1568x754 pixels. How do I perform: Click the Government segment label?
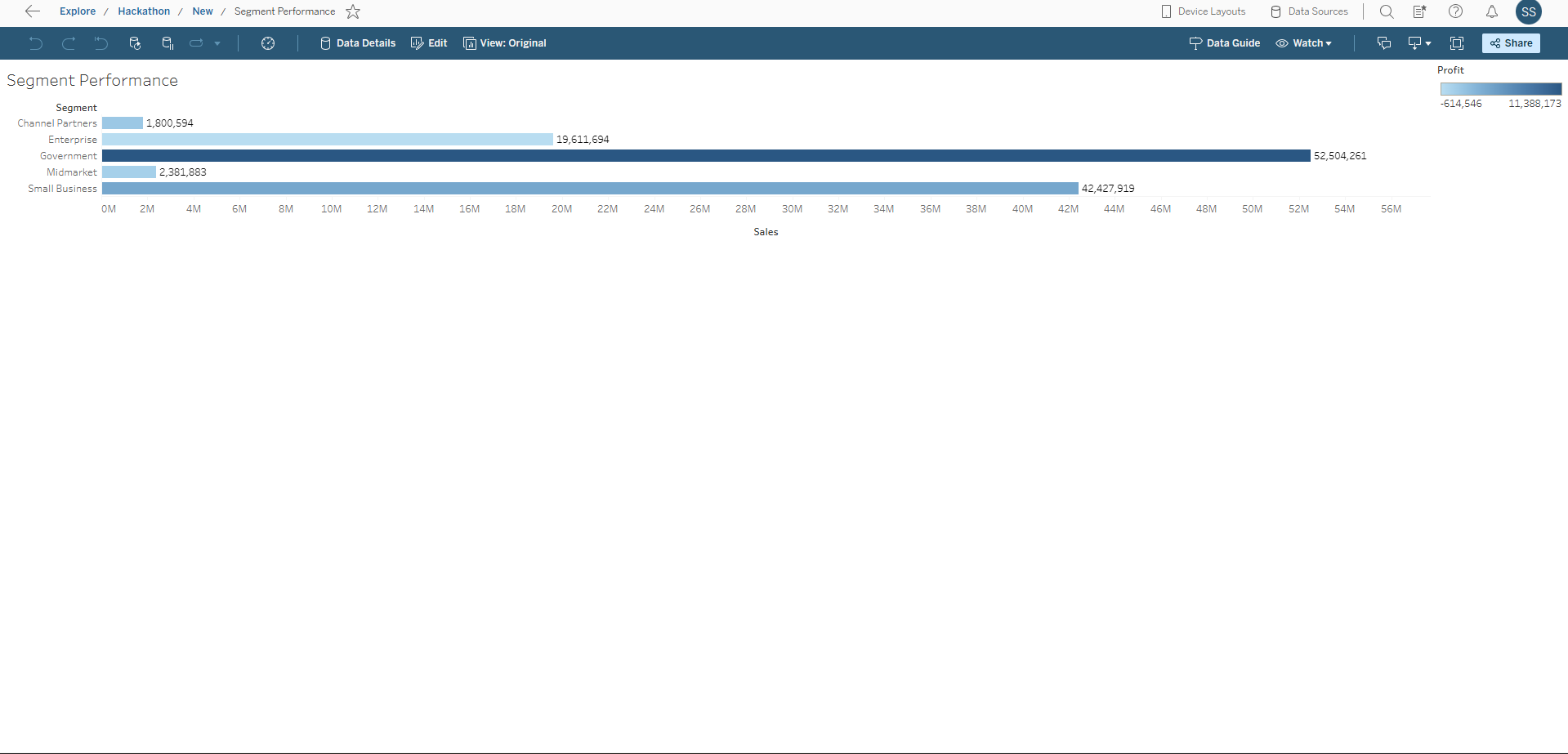tap(69, 156)
